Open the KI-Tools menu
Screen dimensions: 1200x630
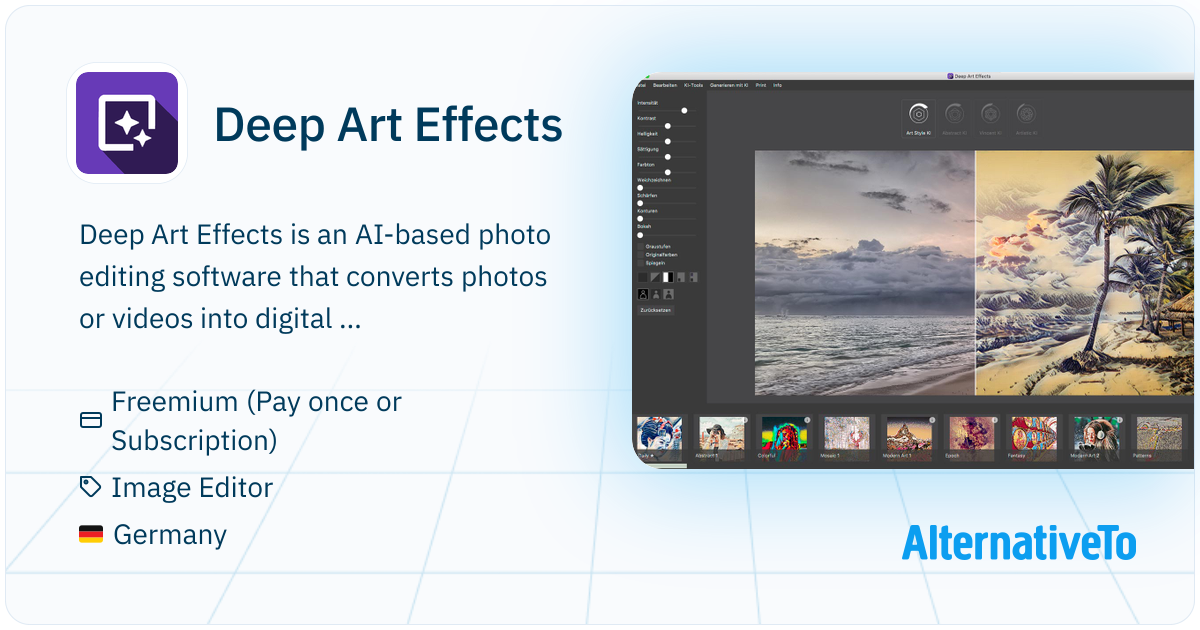click(694, 85)
